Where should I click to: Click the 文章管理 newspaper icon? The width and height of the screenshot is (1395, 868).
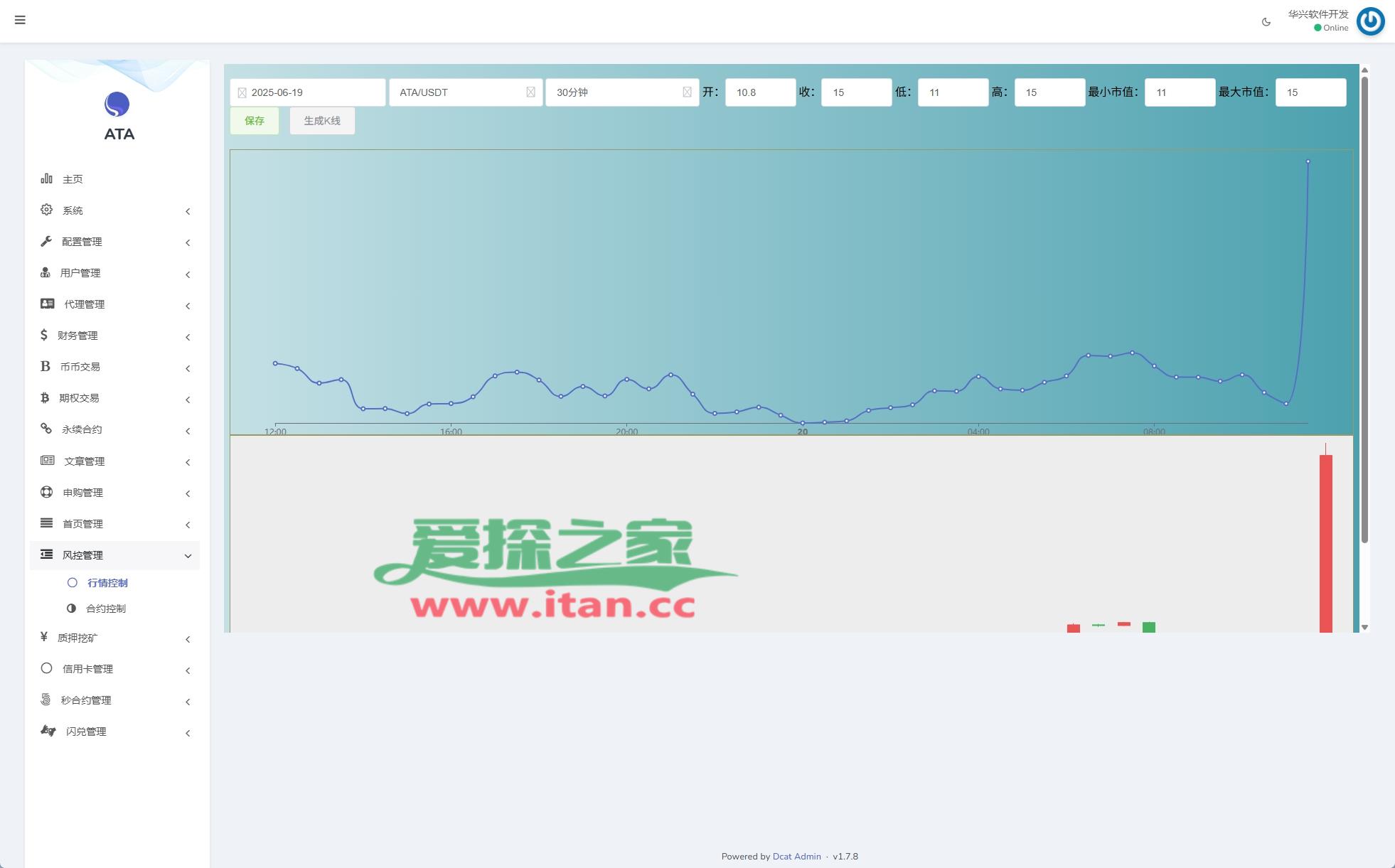(48, 461)
